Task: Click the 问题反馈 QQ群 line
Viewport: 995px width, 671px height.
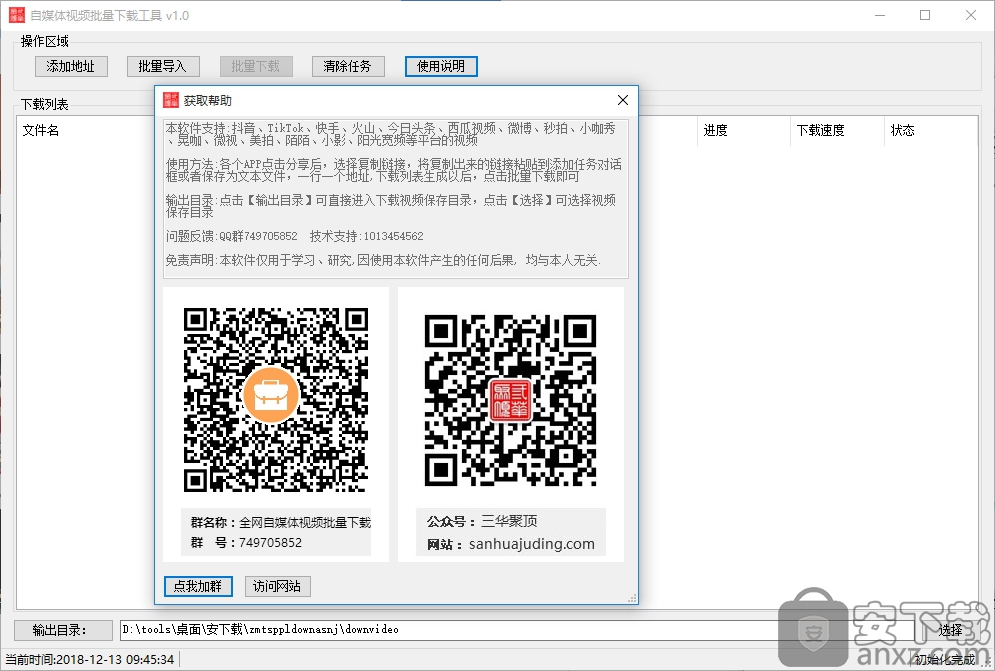Action: pyautogui.click(x=232, y=236)
